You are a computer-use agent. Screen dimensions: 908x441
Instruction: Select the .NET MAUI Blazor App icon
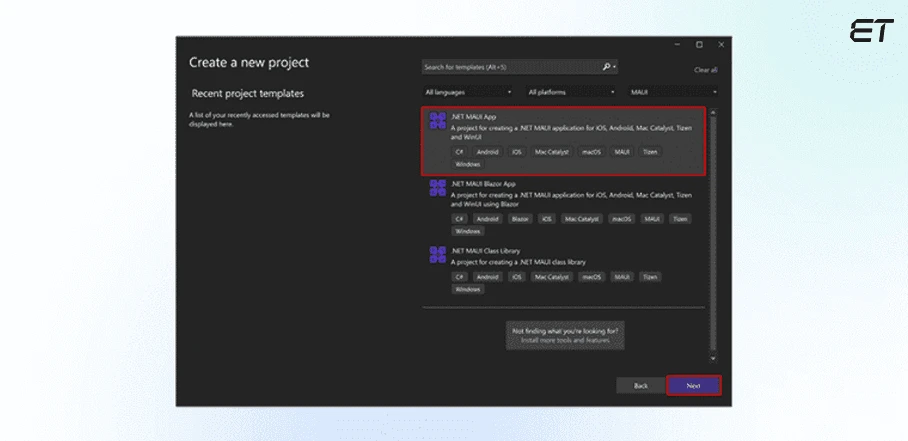(x=438, y=188)
